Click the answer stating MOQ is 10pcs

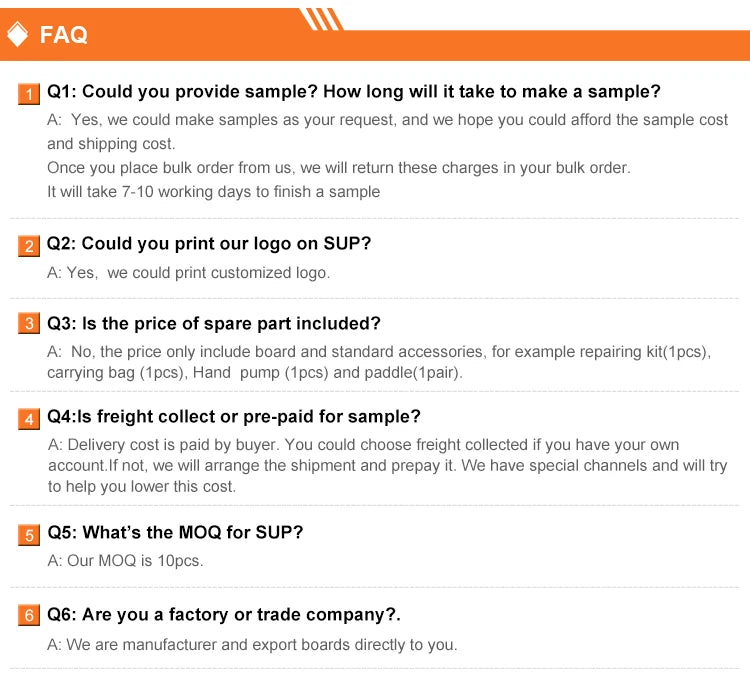pyautogui.click(x=125, y=560)
